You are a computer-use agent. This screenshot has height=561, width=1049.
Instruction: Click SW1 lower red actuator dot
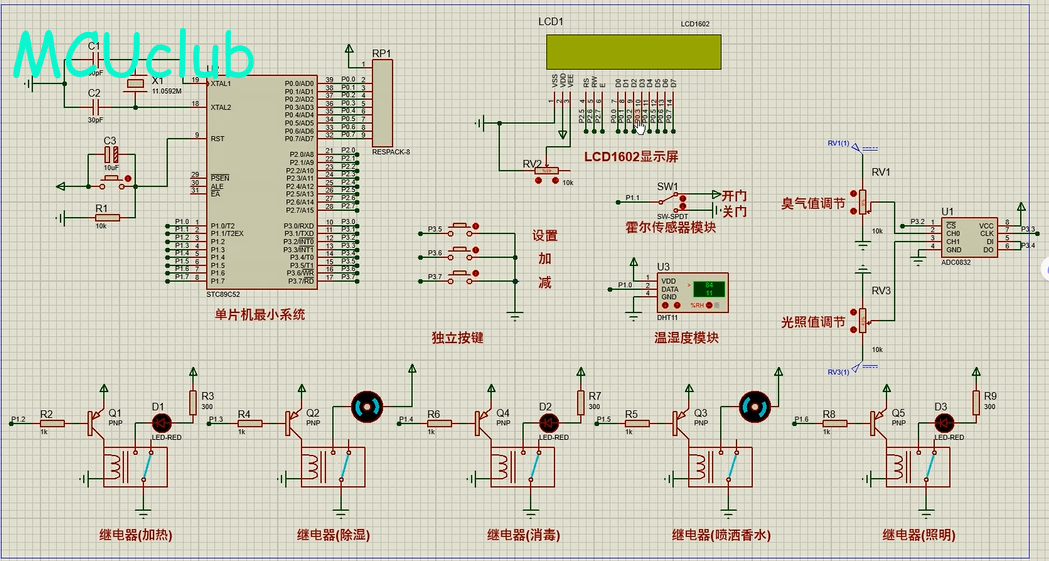(683, 207)
